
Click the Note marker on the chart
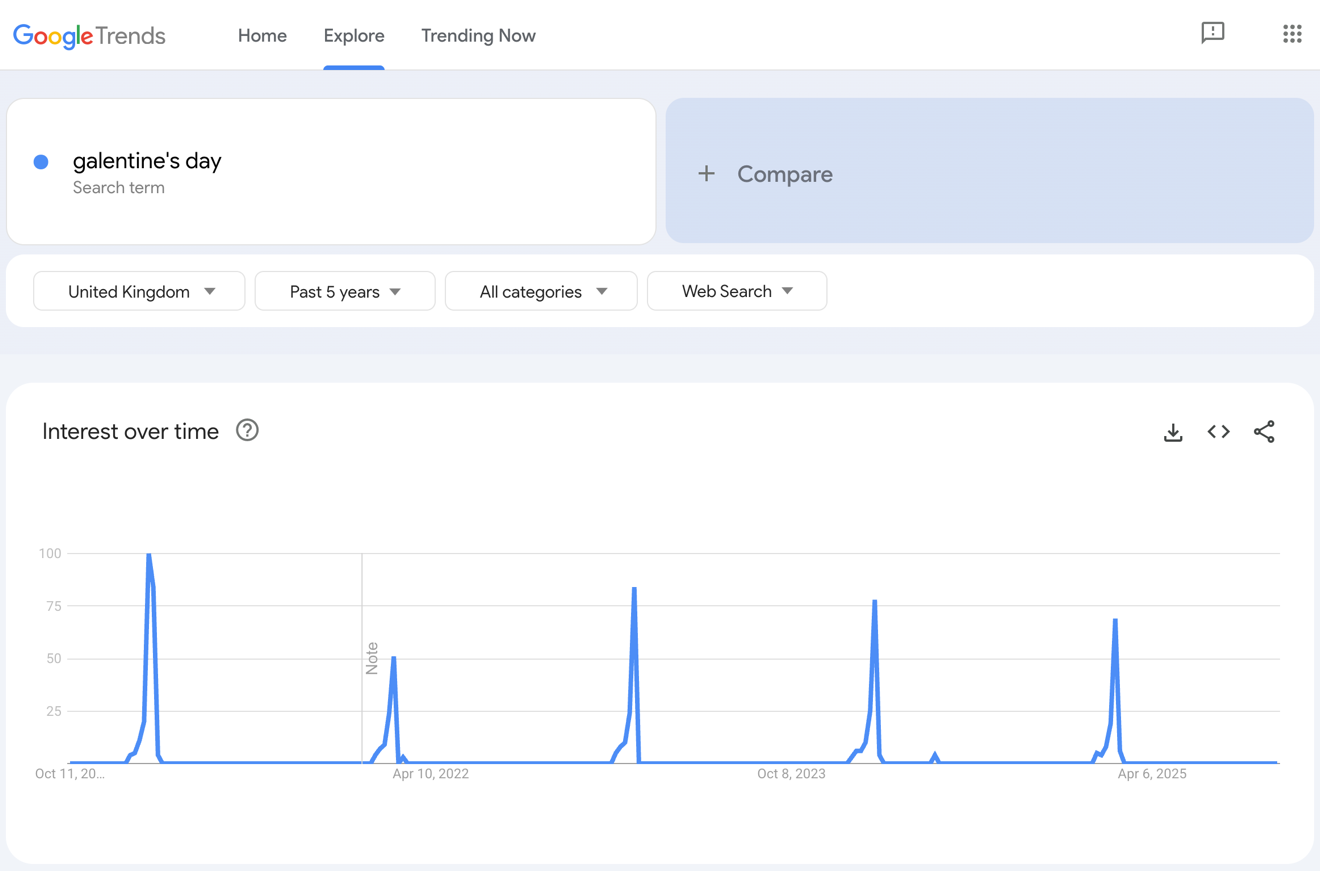click(x=373, y=655)
